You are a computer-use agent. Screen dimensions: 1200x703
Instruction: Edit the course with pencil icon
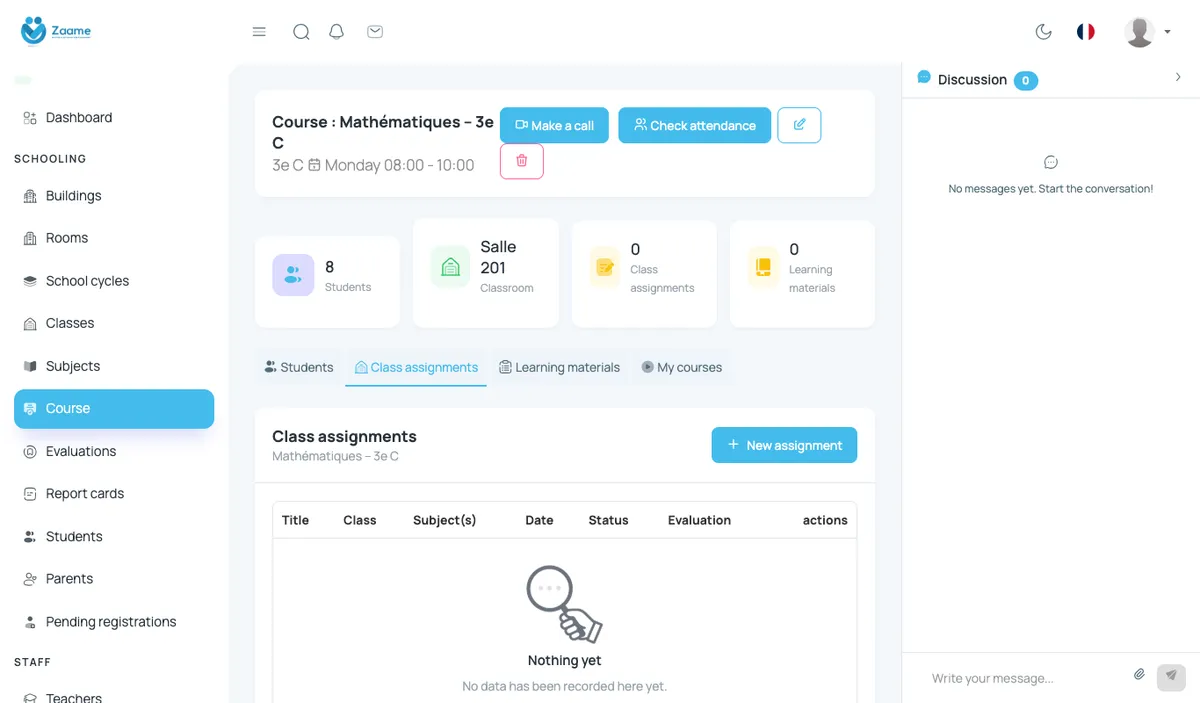pos(799,125)
